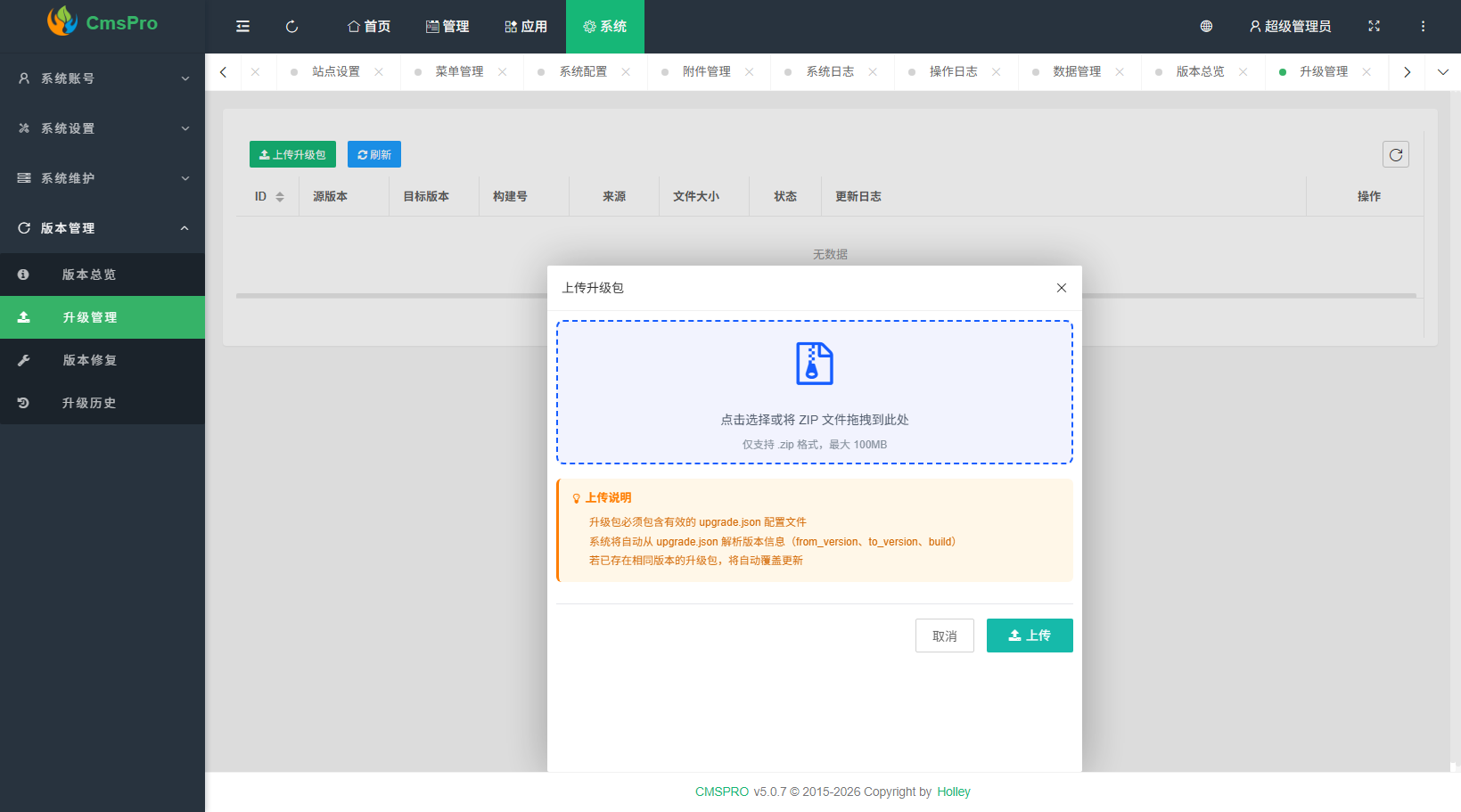Switch to the 系统日志 tab

[830, 72]
